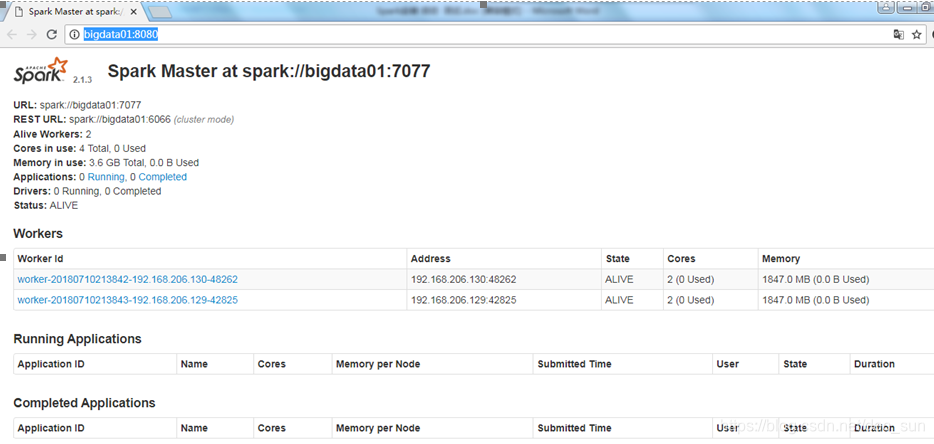Click the 'Status: ALIVE' line

(45, 205)
